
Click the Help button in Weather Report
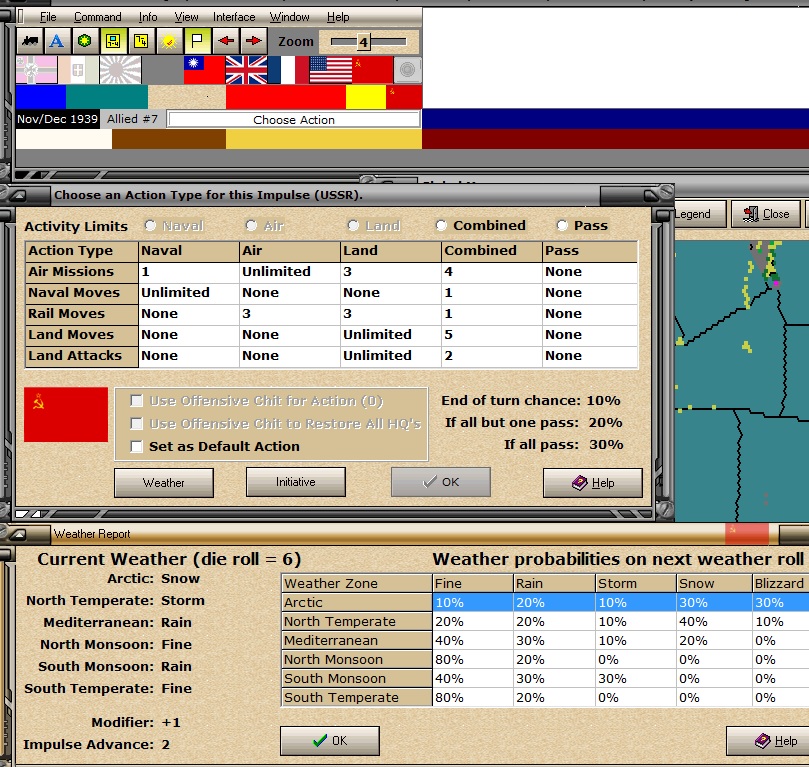tap(769, 741)
